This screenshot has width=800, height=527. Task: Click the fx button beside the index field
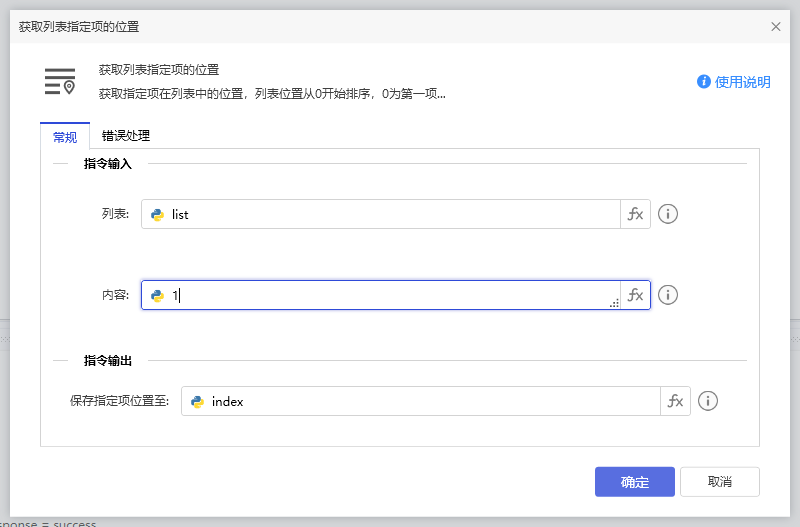[675, 401]
